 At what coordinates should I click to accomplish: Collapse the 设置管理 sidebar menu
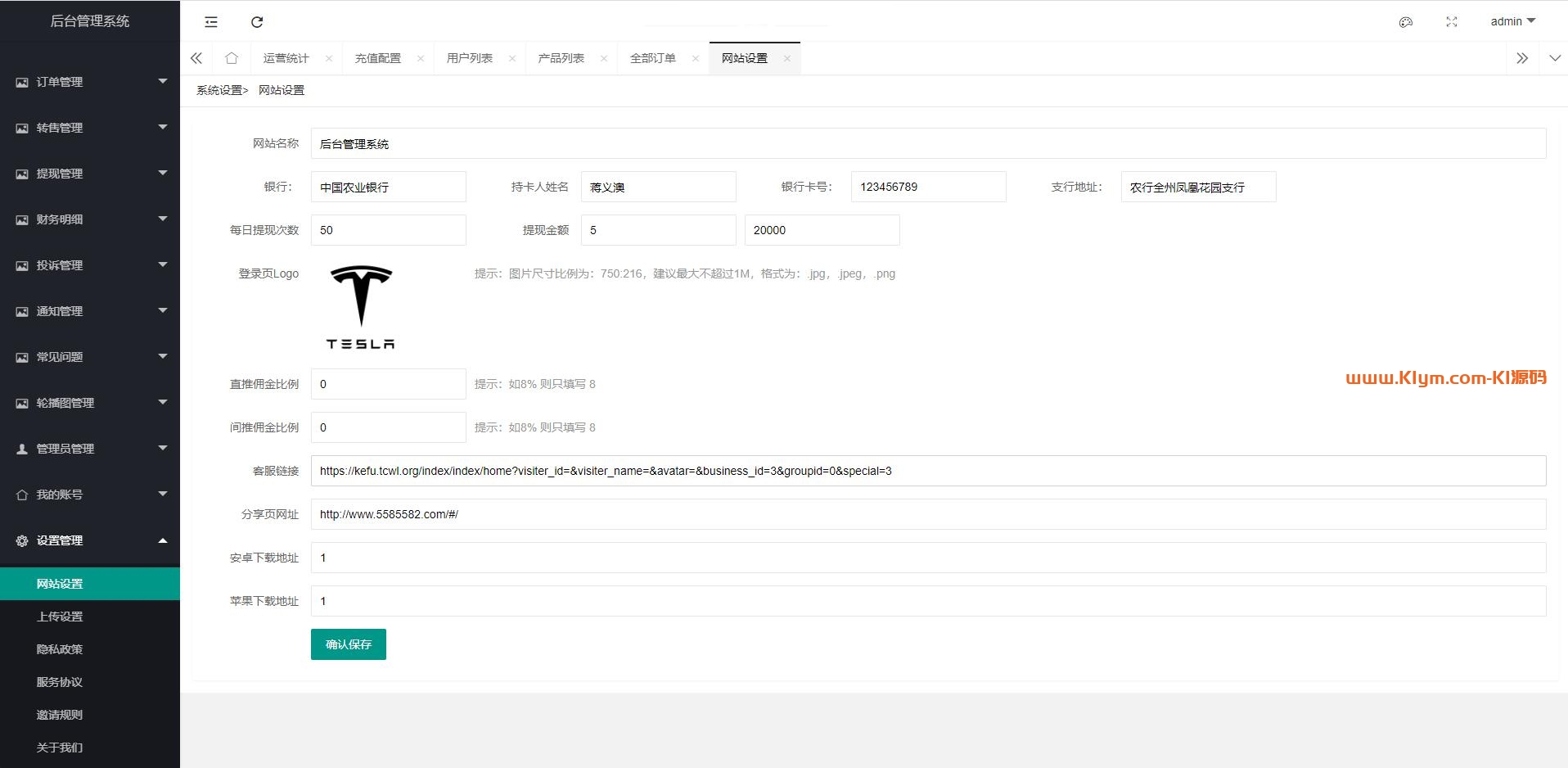click(90, 540)
